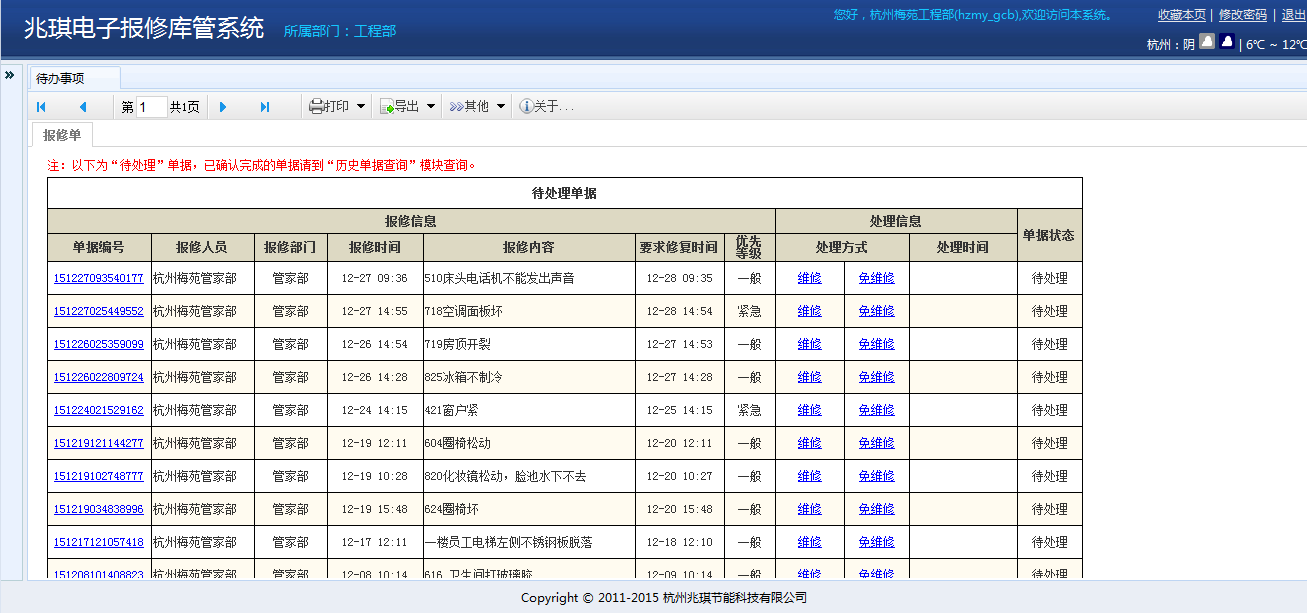Open order 151219034838996

(99, 510)
